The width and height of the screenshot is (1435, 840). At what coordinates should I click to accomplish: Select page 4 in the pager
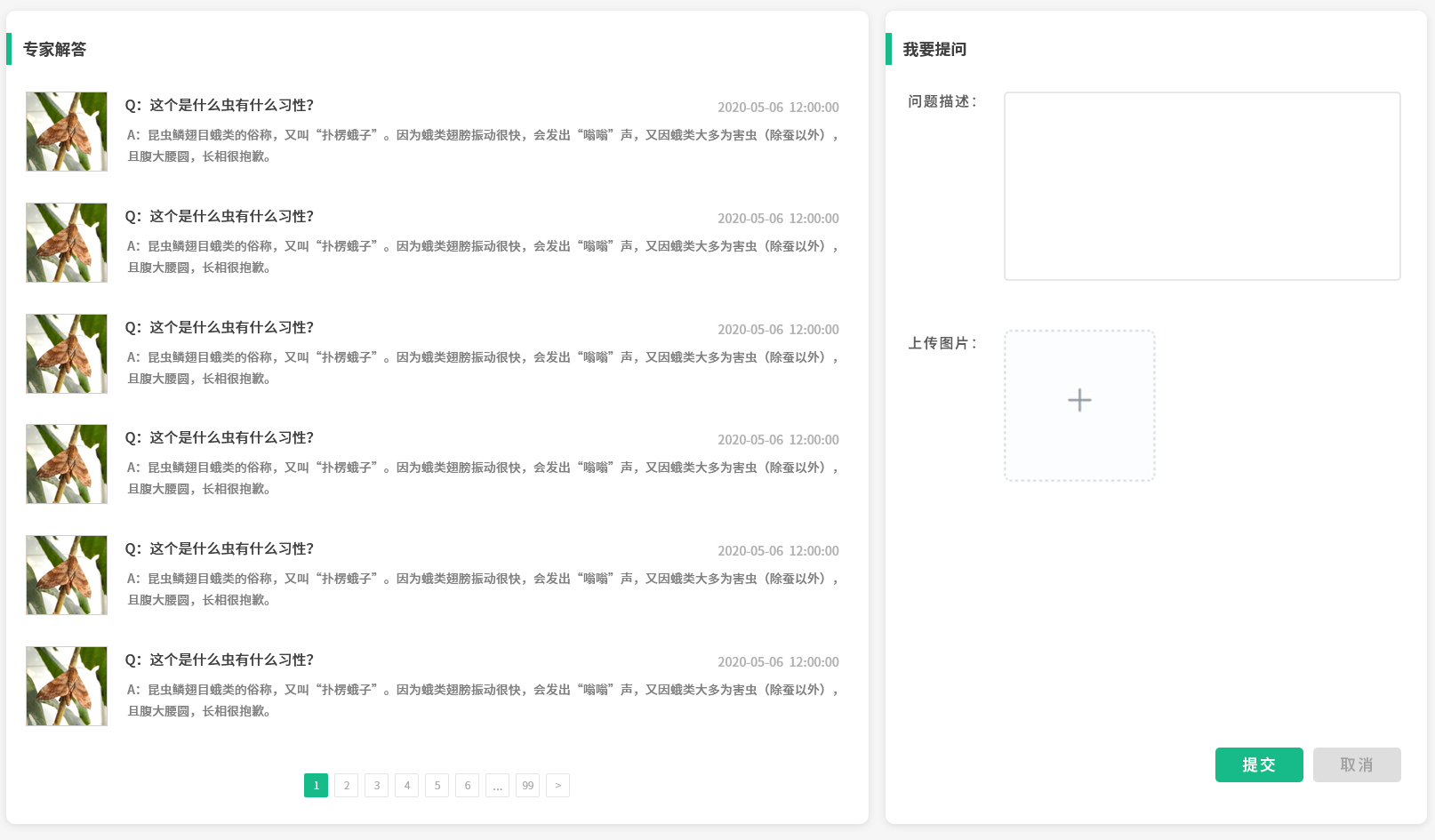click(407, 786)
